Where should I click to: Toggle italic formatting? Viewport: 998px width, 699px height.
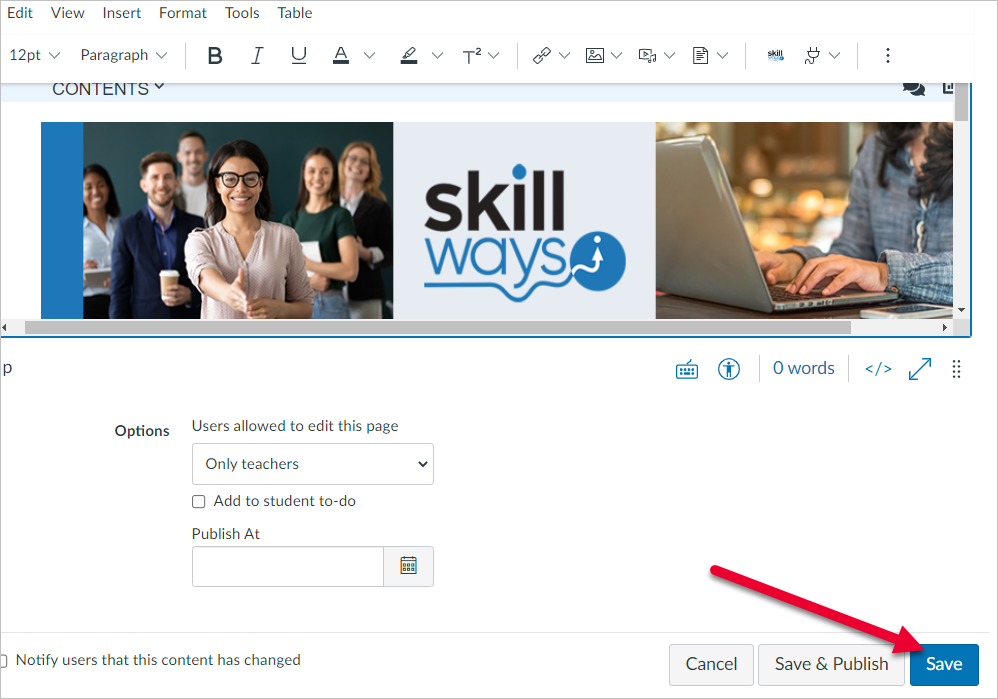(x=257, y=56)
